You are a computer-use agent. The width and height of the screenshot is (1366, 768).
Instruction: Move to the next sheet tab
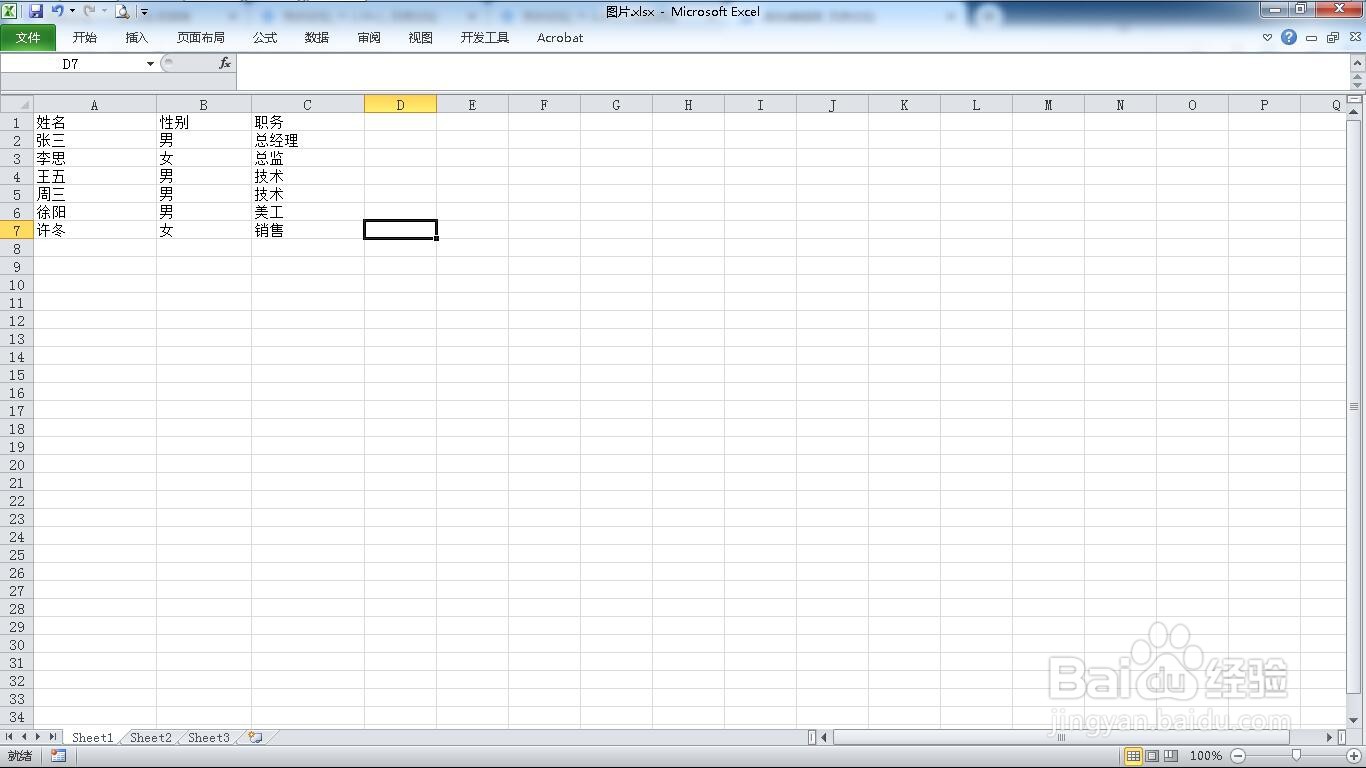pos(39,737)
